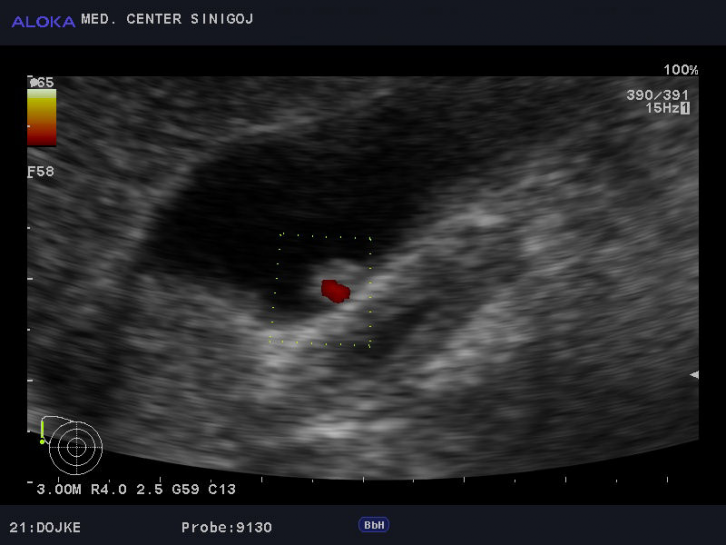Image resolution: width=726 pixels, height=545 pixels.
Task: Click the '100%' indicator
Action: pos(681,70)
